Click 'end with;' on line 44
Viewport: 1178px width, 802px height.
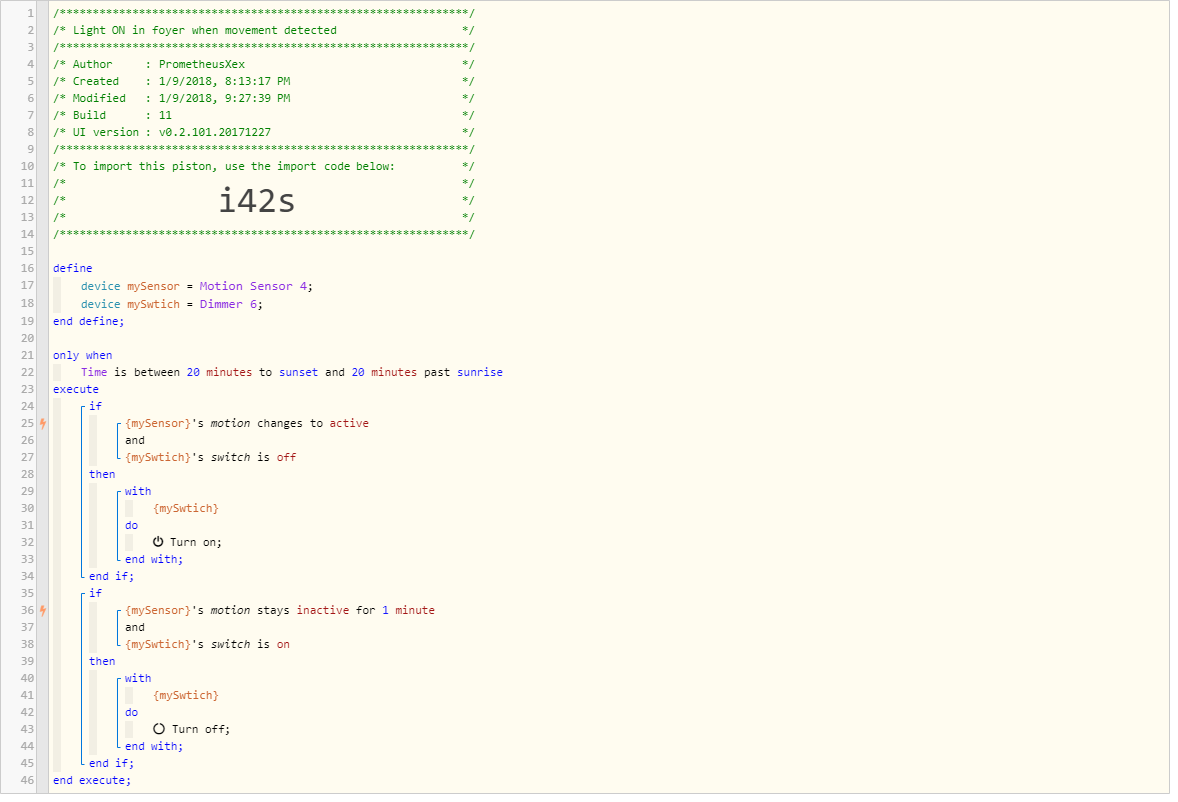click(154, 746)
